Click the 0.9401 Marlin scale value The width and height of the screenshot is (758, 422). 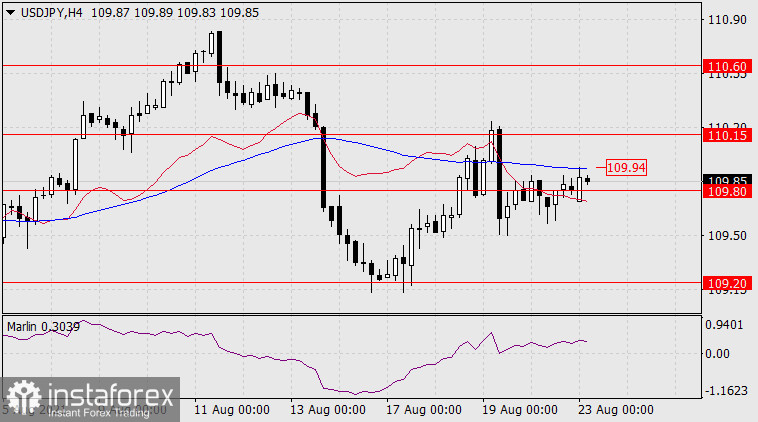(x=726, y=324)
